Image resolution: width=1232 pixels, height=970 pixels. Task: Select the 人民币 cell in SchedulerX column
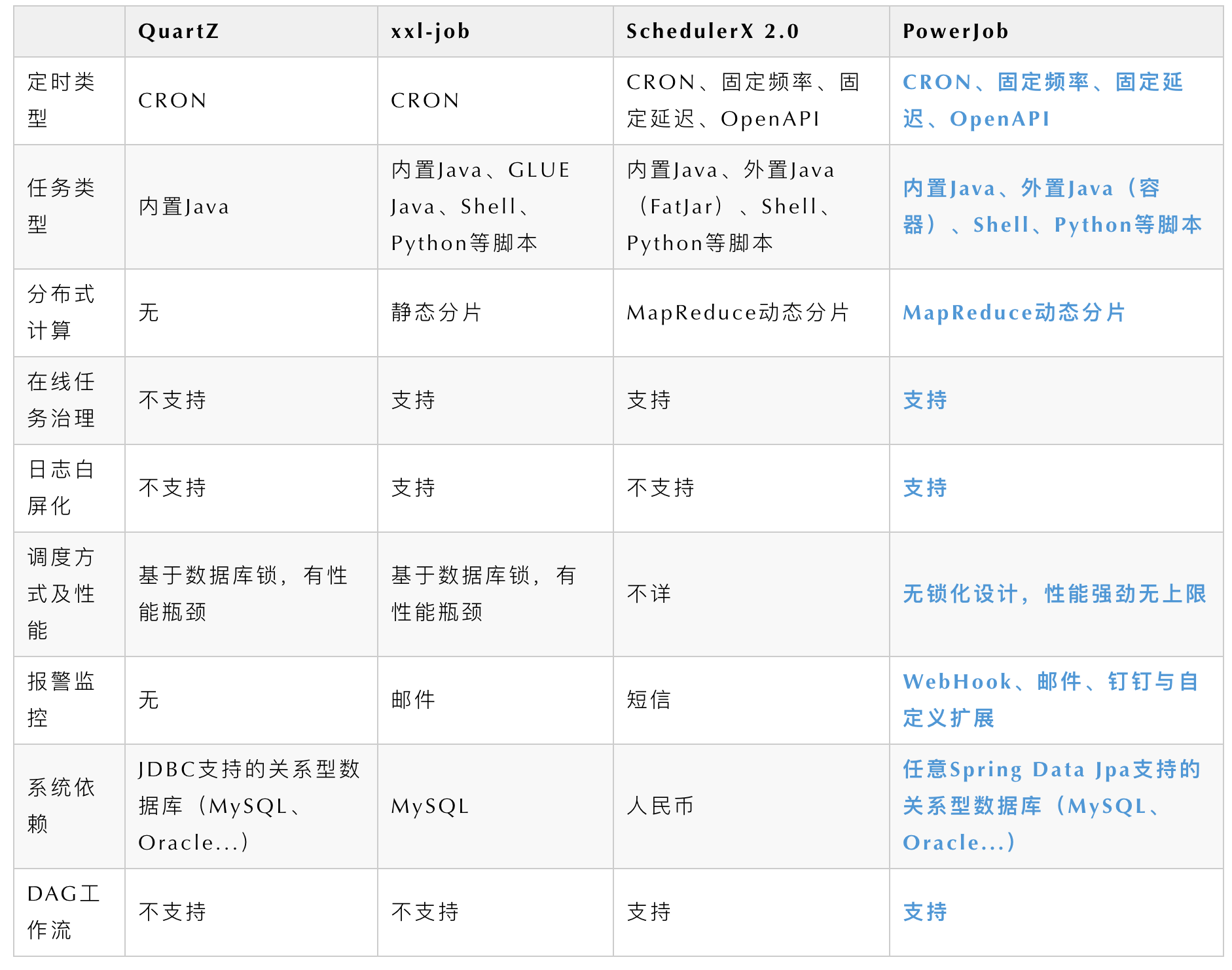coord(660,806)
